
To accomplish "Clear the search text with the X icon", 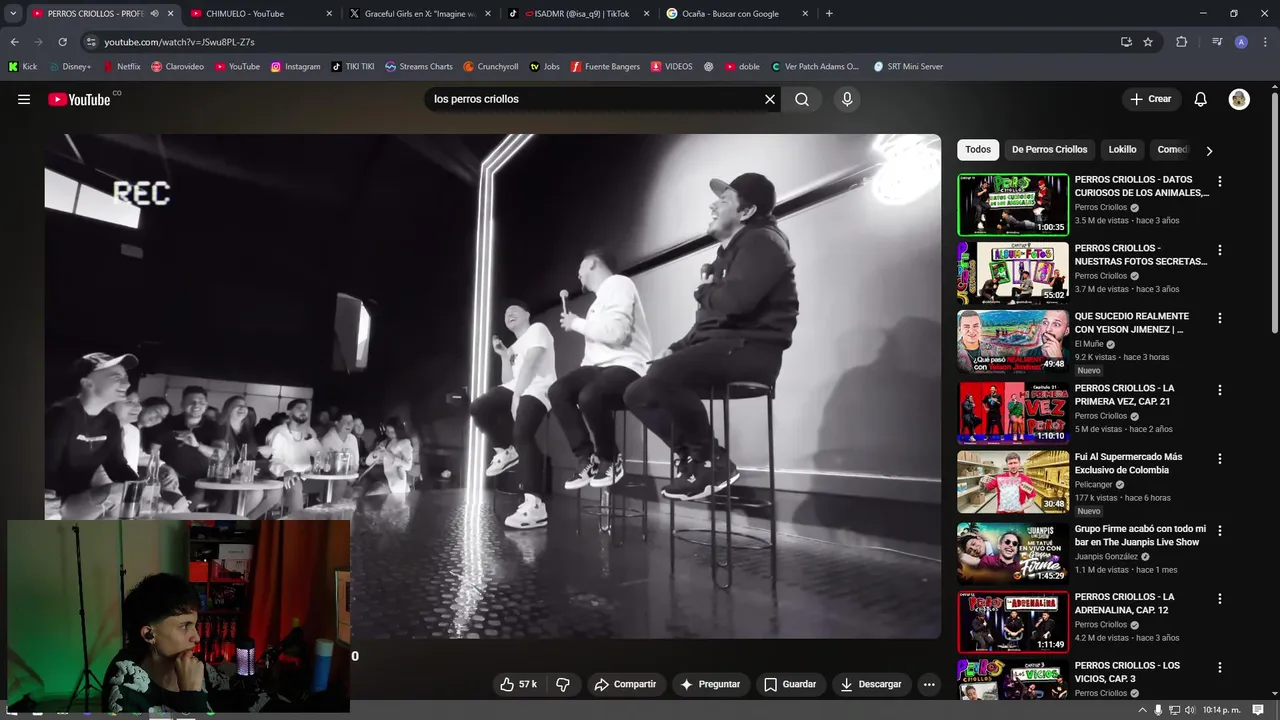I will click(770, 99).
